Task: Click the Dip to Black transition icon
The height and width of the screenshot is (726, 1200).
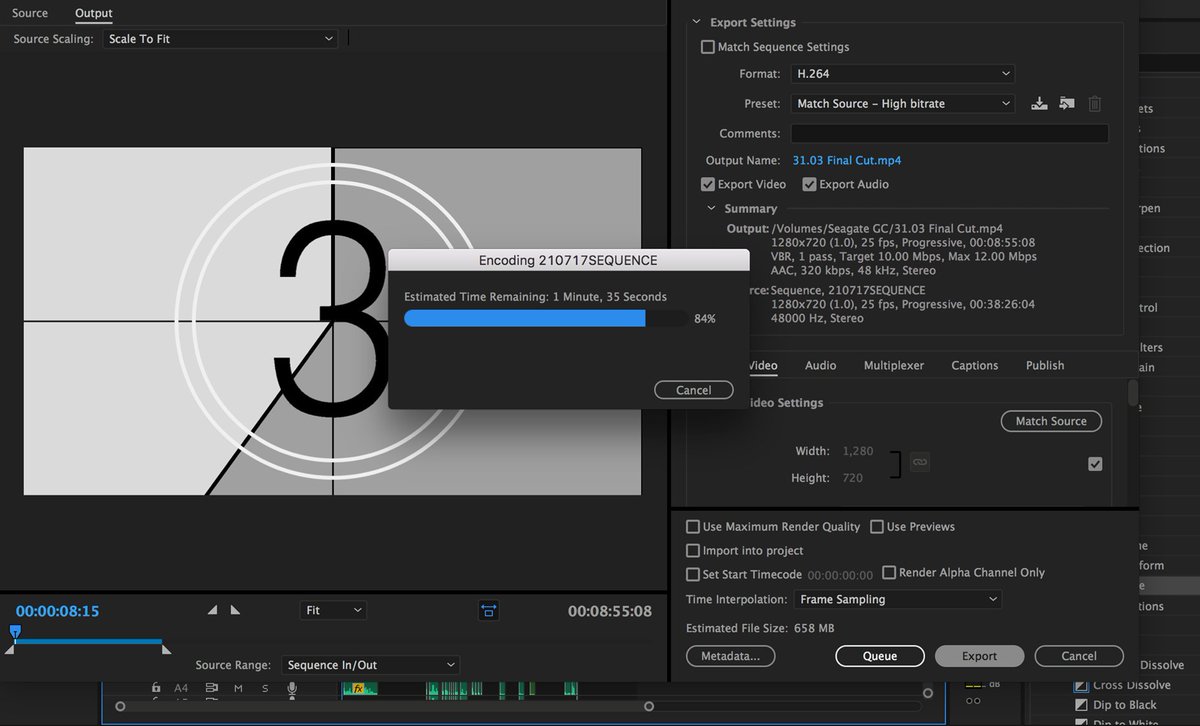Action: [x=1081, y=705]
